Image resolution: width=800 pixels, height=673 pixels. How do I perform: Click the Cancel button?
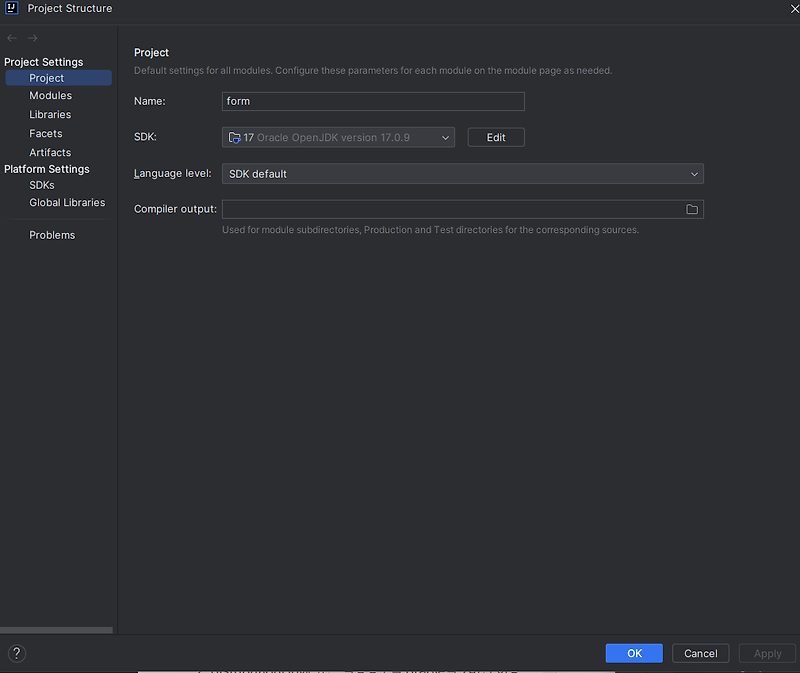[701, 653]
